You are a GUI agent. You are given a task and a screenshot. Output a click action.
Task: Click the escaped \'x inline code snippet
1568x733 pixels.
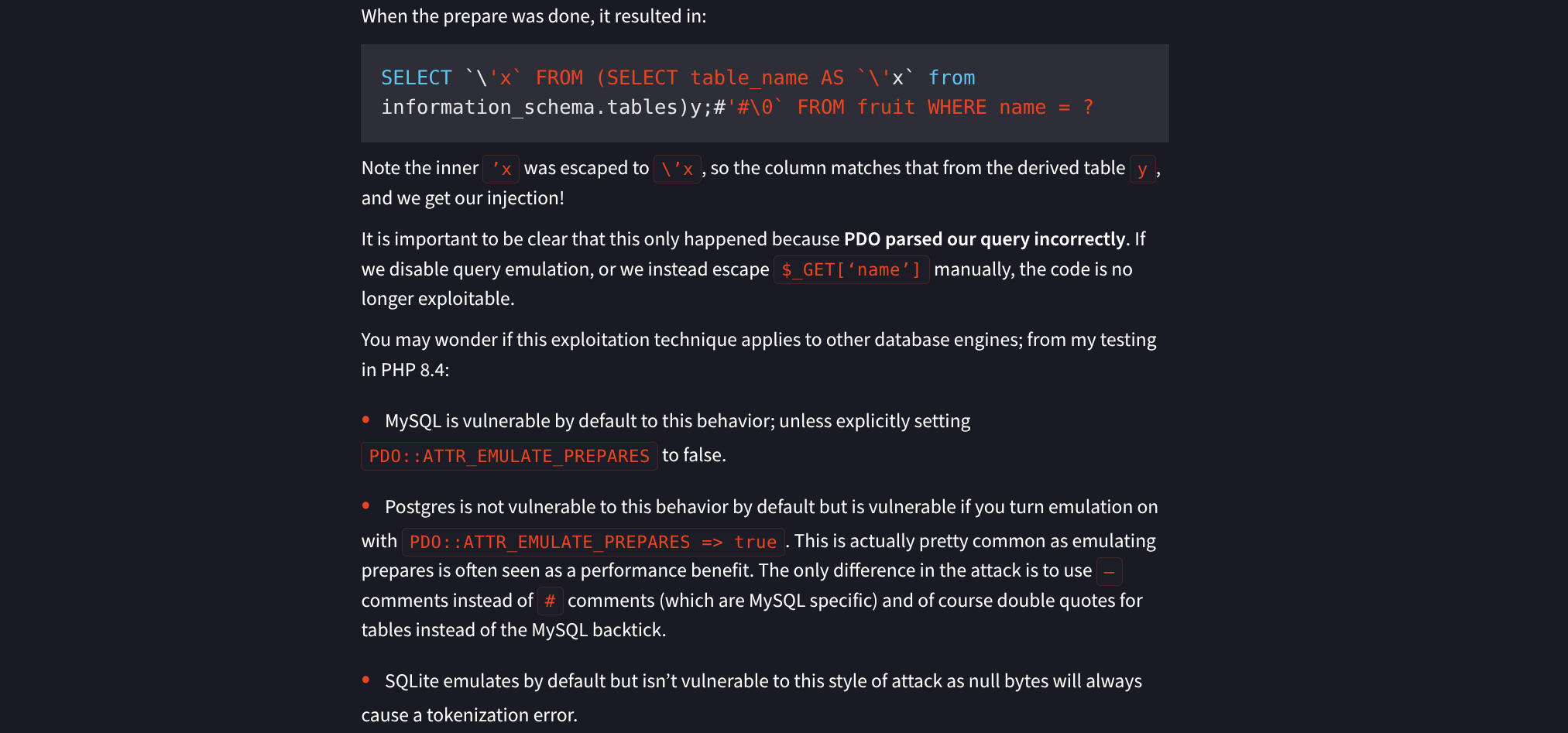pos(678,169)
